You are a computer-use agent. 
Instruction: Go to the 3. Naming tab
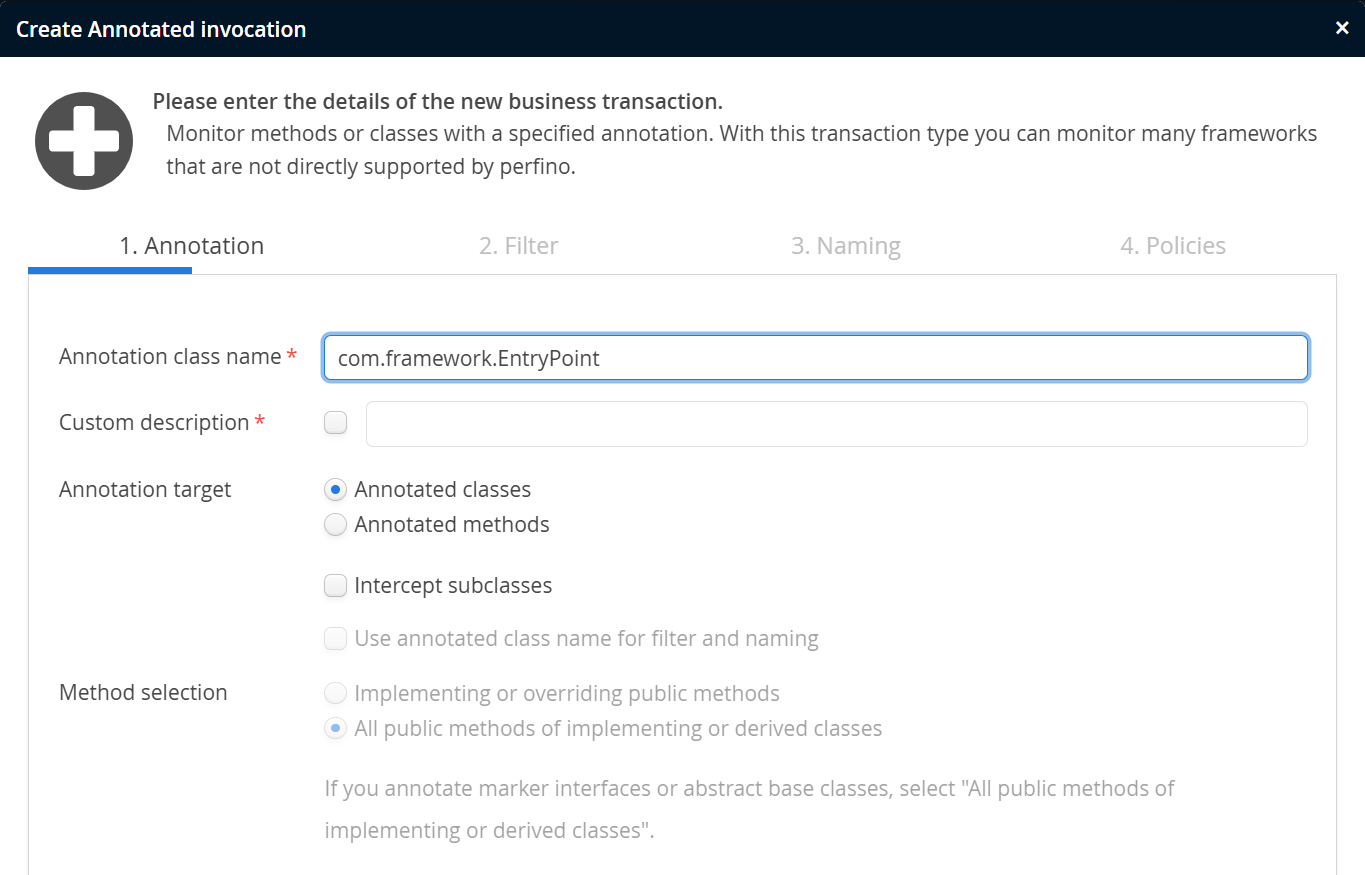[845, 246]
